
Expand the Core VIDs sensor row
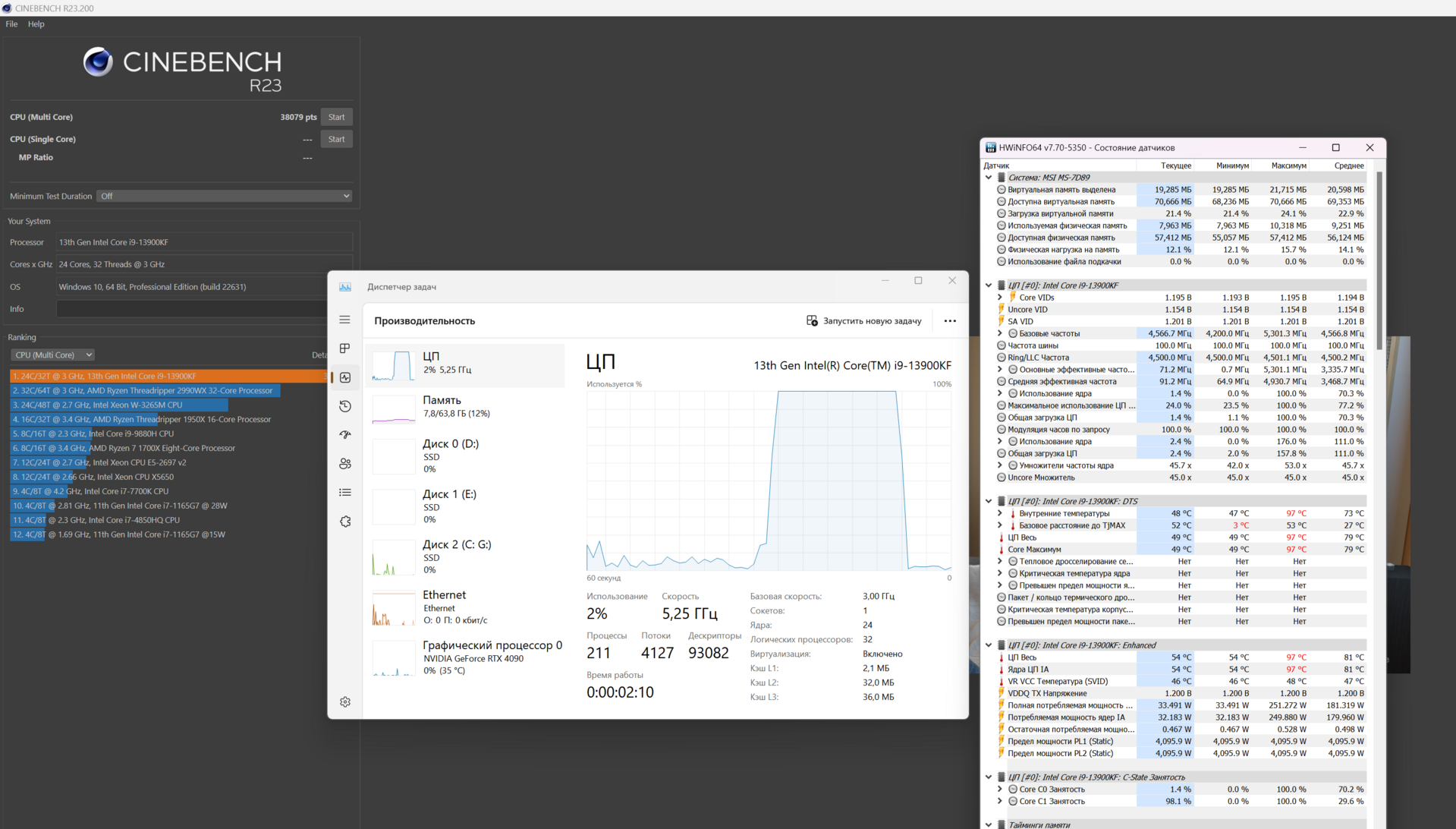coord(999,298)
